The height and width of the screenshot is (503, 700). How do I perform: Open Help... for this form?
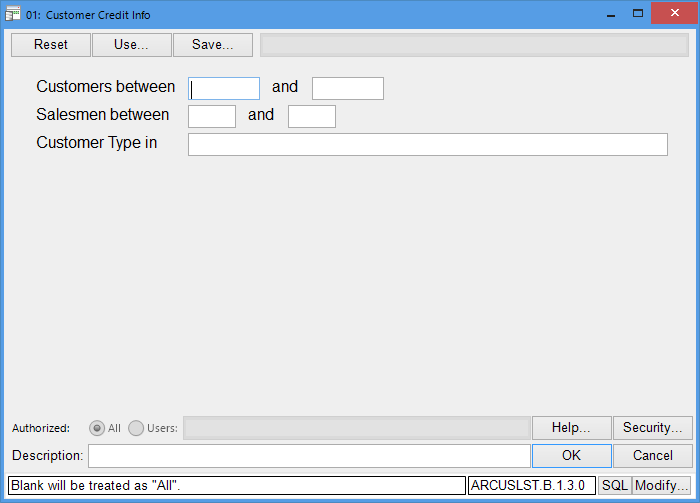pyautogui.click(x=571, y=428)
